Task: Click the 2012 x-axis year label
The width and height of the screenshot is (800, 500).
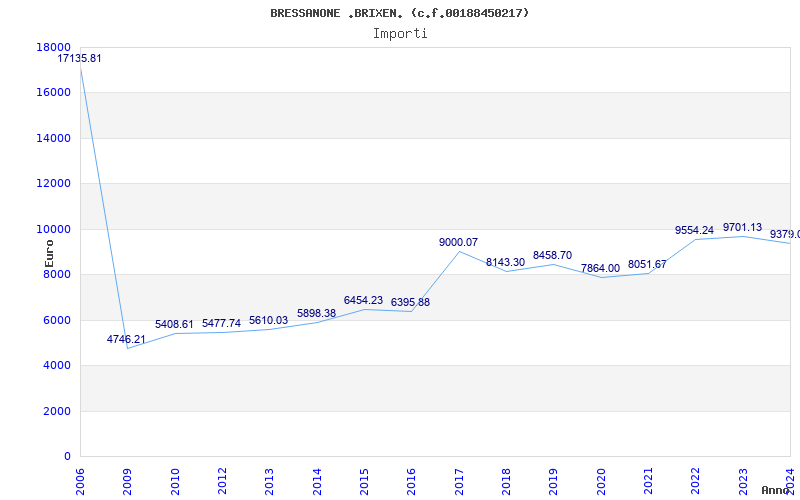Action: click(222, 482)
